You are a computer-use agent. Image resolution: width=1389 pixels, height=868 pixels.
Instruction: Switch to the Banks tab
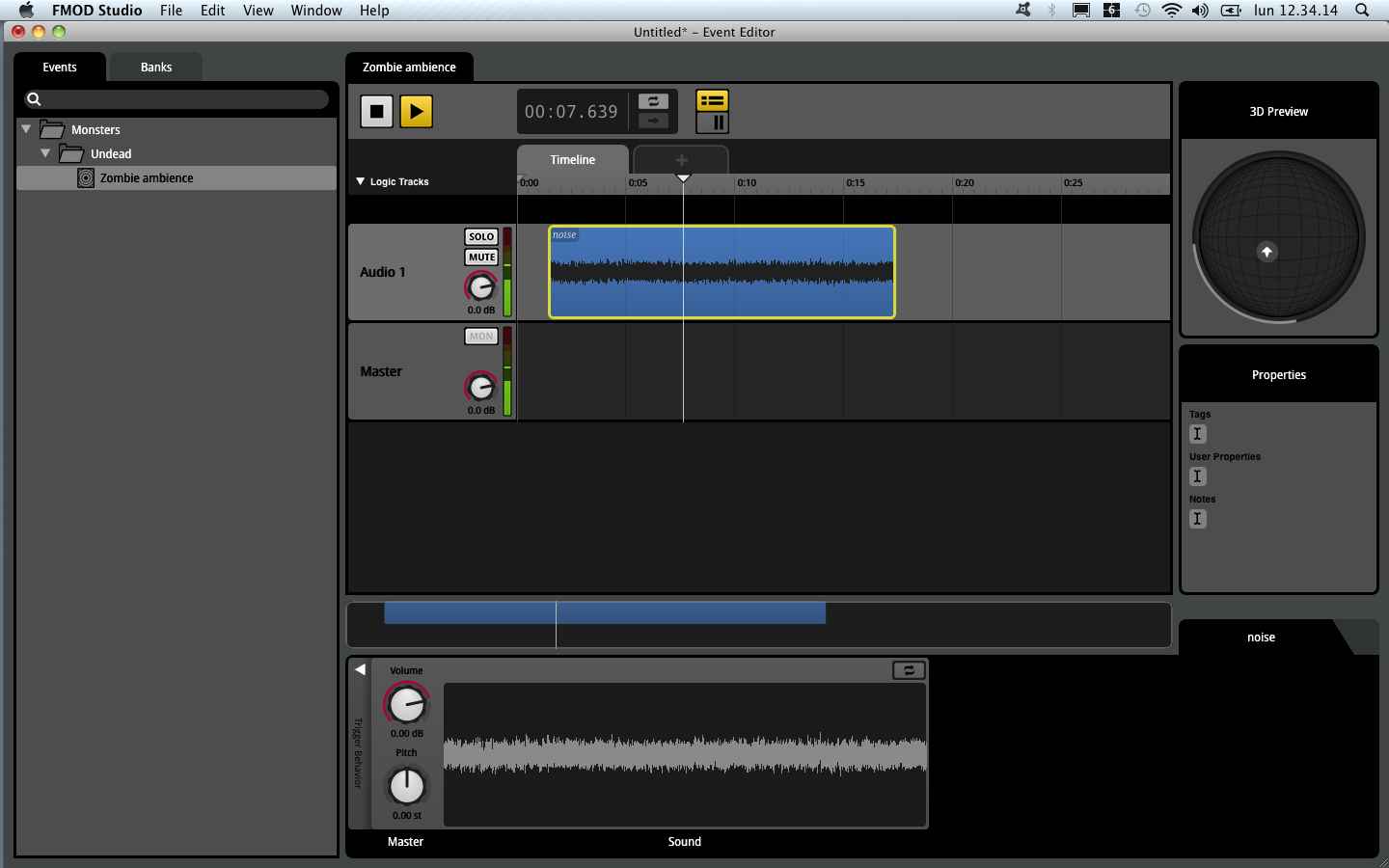coord(156,67)
